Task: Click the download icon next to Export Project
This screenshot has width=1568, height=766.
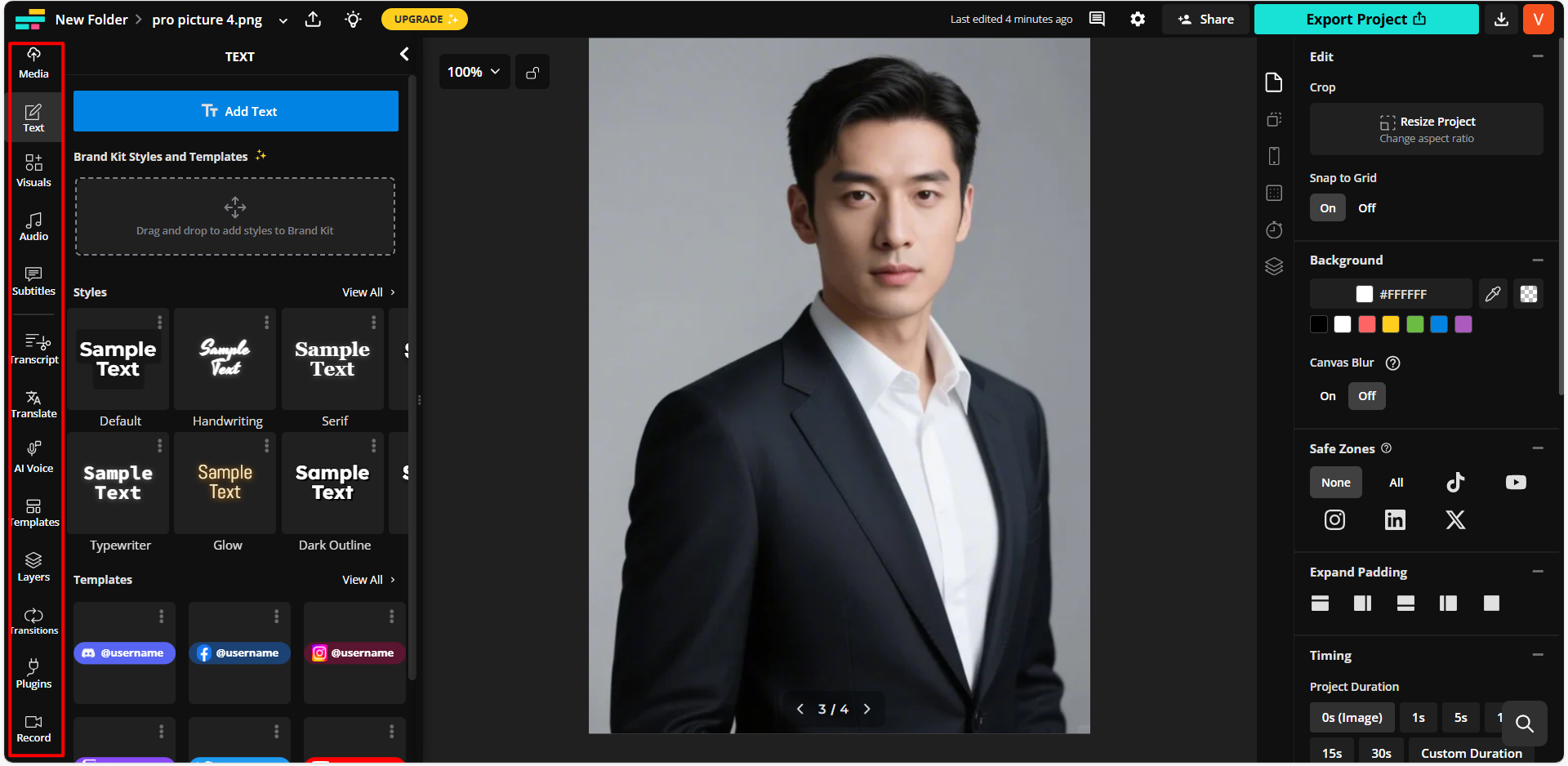Action: click(1501, 20)
